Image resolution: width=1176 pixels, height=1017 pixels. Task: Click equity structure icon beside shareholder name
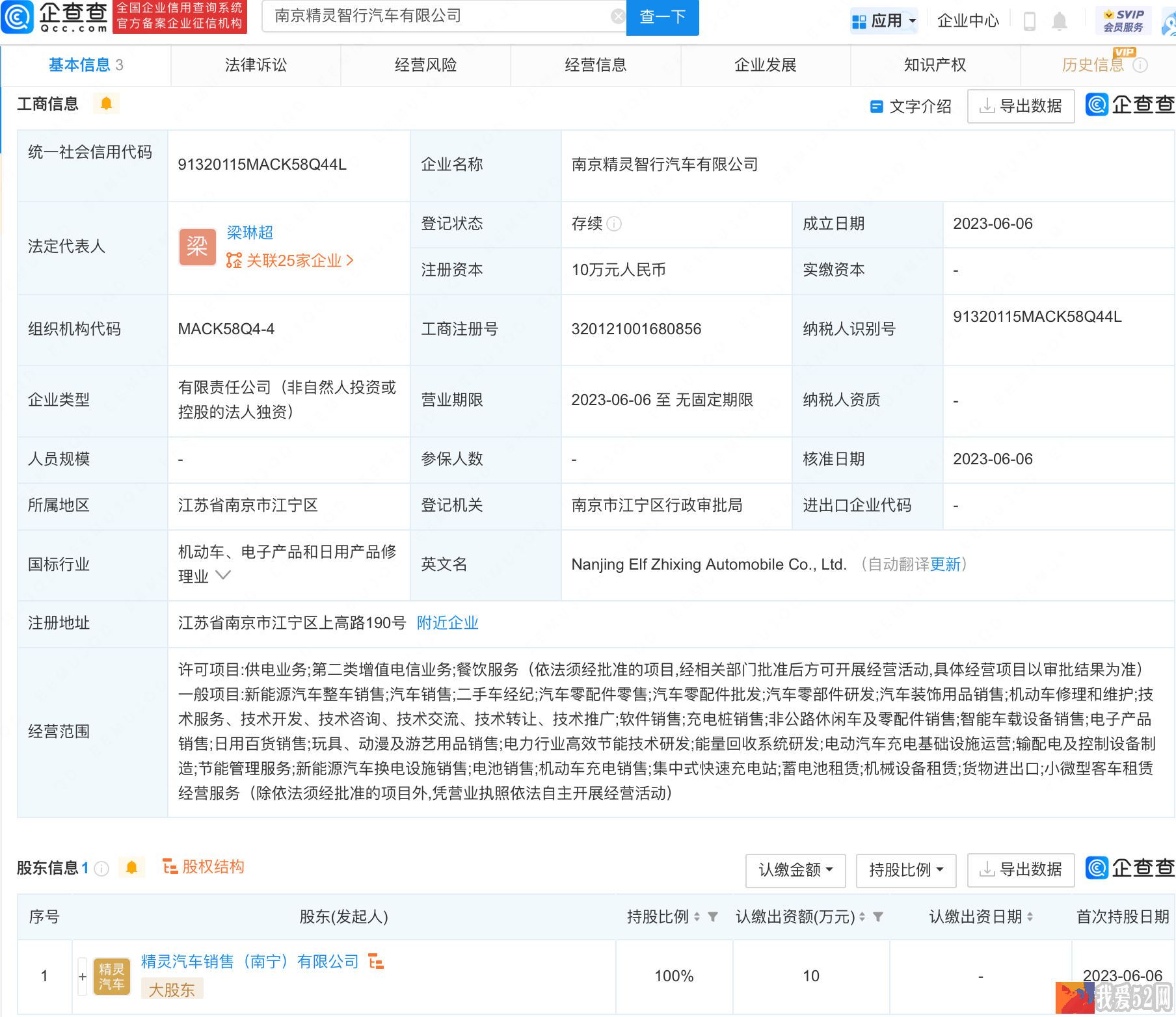(x=376, y=961)
